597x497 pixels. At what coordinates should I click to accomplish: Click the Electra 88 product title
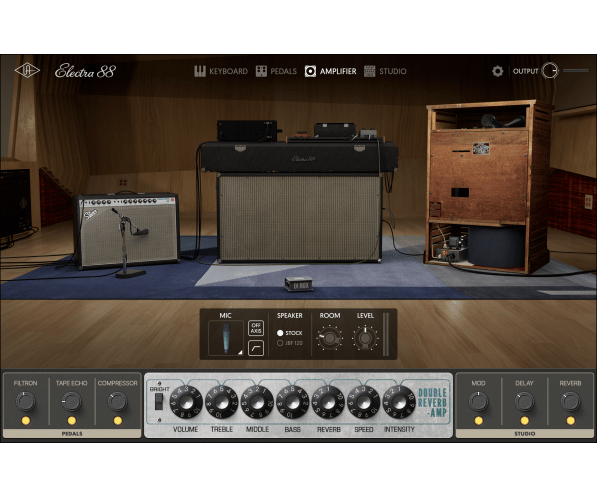pyautogui.click(x=85, y=71)
